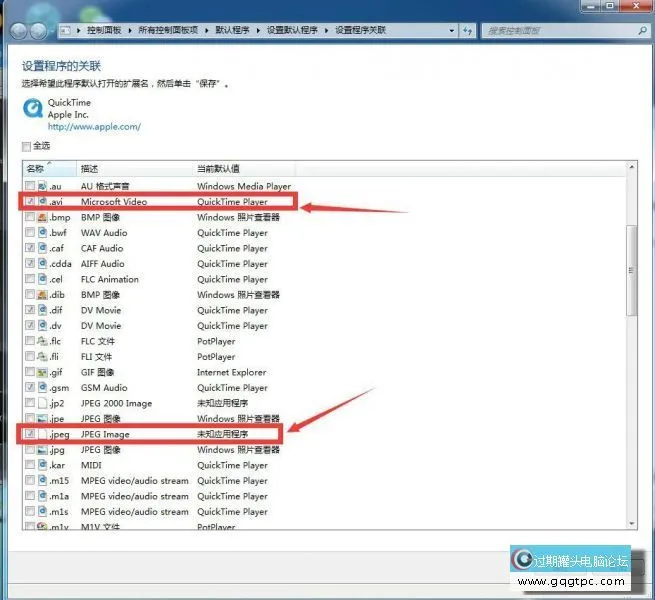
Task: Uncheck the .gsm extension checkbox
Action: 30,387
